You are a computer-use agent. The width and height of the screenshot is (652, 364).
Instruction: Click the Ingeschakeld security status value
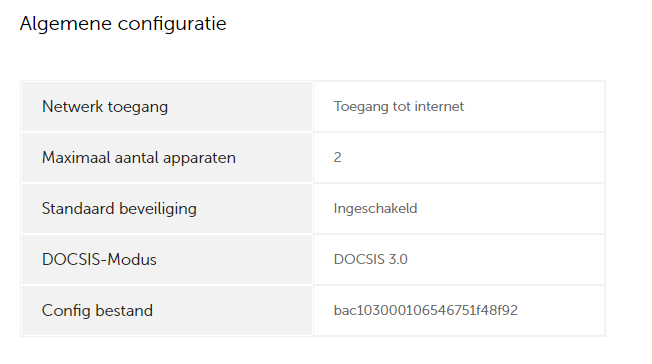click(x=375, y=208)
